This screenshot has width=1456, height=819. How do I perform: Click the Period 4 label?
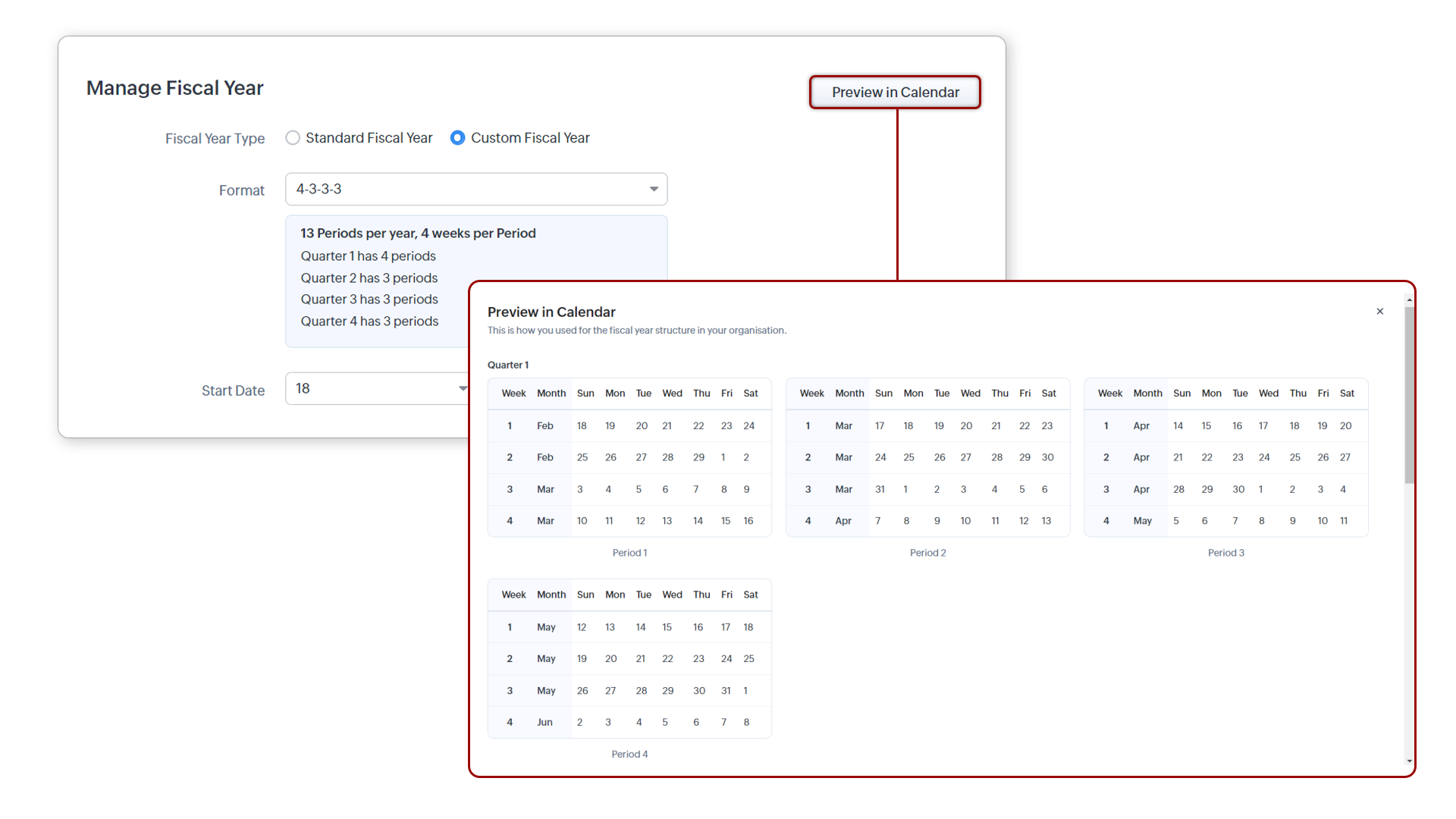click(629, 754)
